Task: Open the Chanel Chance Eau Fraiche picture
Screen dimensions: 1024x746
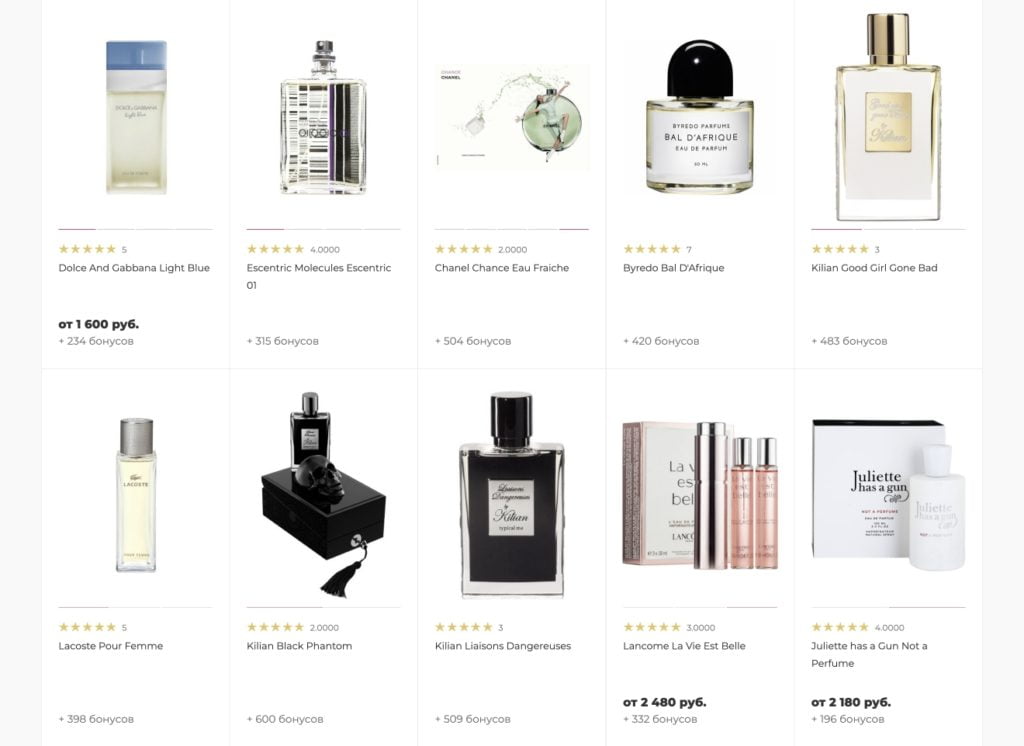Action: coord(512,118)
